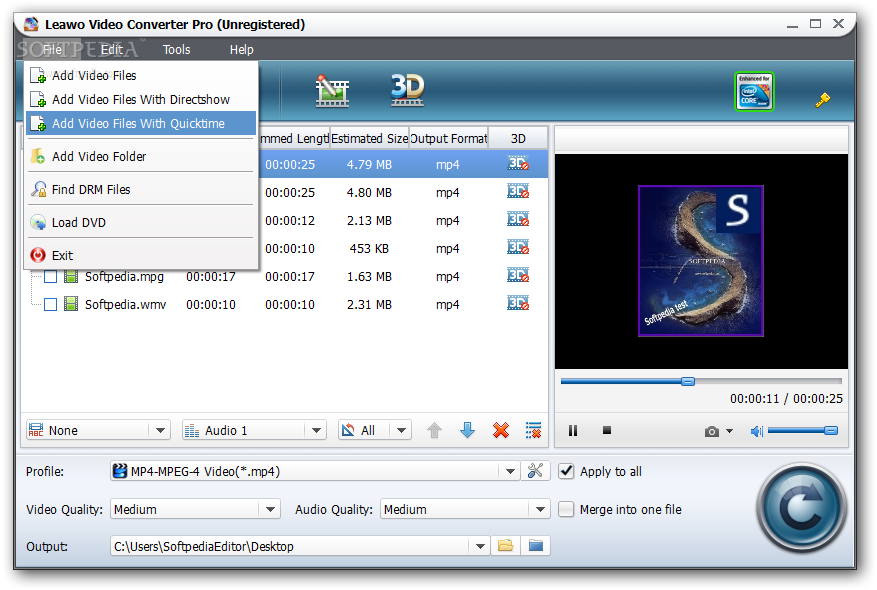877x590 pixels.
Task: Check the Softpedia.wmv checkbox
Action: [50, 304]
